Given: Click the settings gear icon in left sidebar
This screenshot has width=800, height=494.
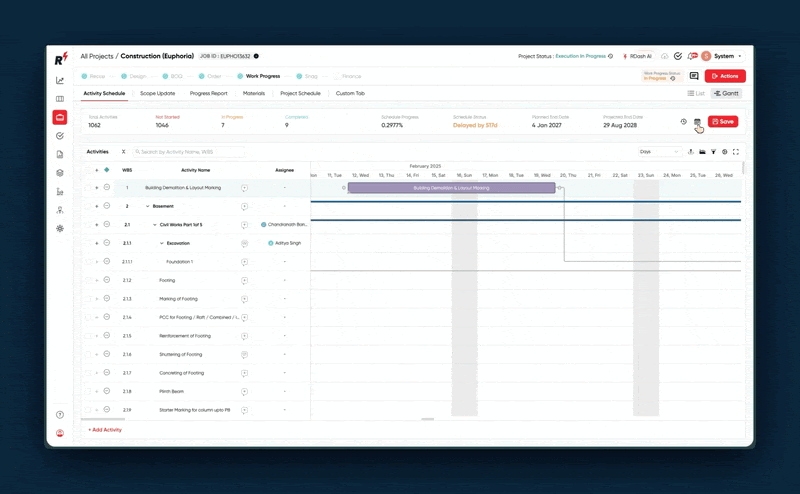Looking at the screenshot, I should (x=60, y=228).
